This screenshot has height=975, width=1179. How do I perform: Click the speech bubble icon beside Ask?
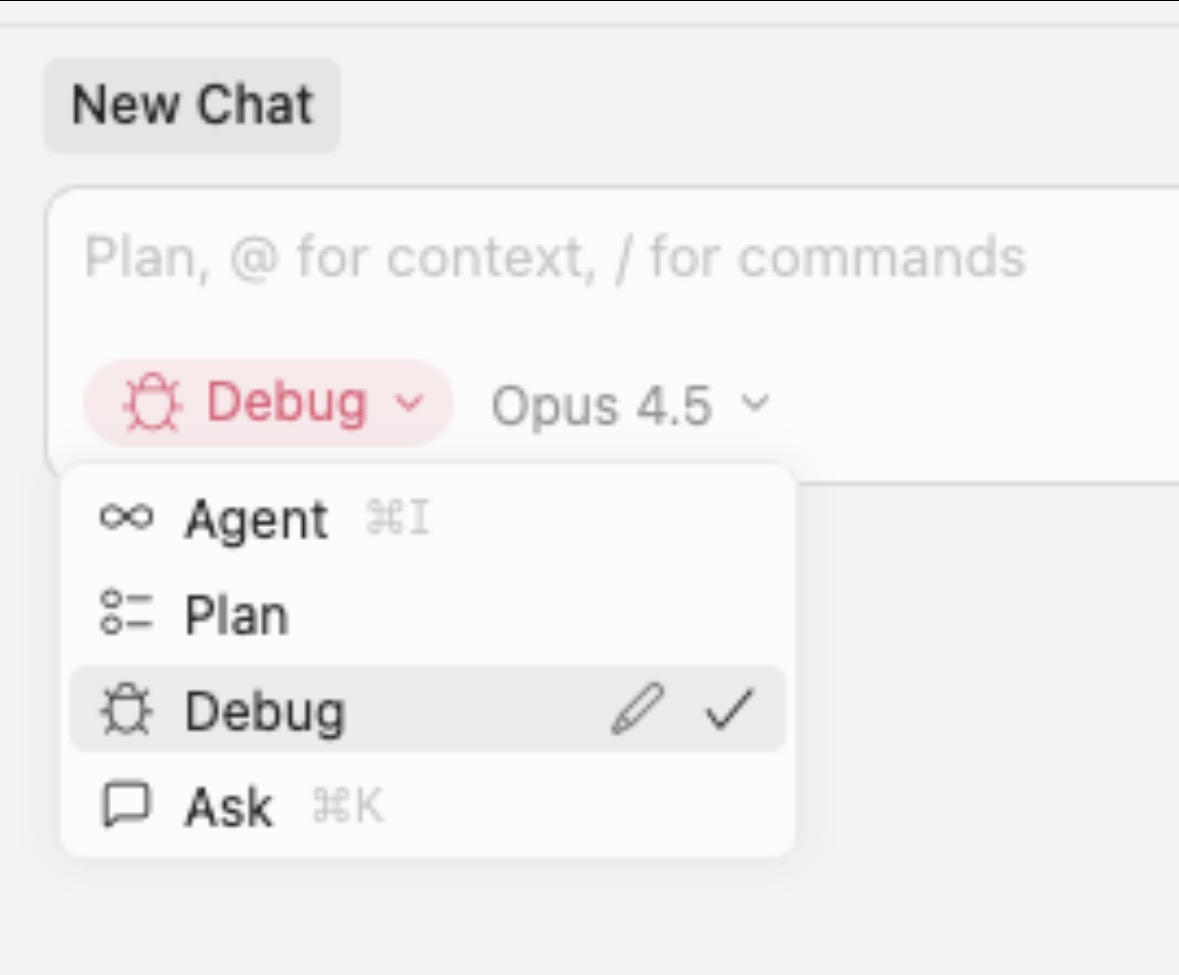tap(126, 805)
